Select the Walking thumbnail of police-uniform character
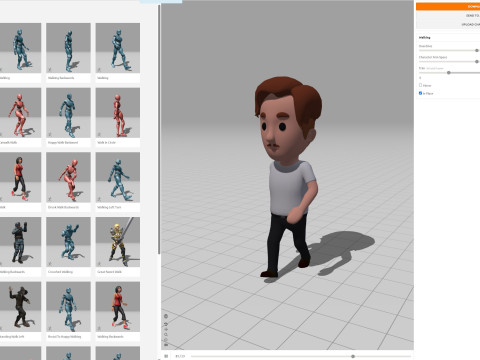480x360 pixels. coord(20,242)
